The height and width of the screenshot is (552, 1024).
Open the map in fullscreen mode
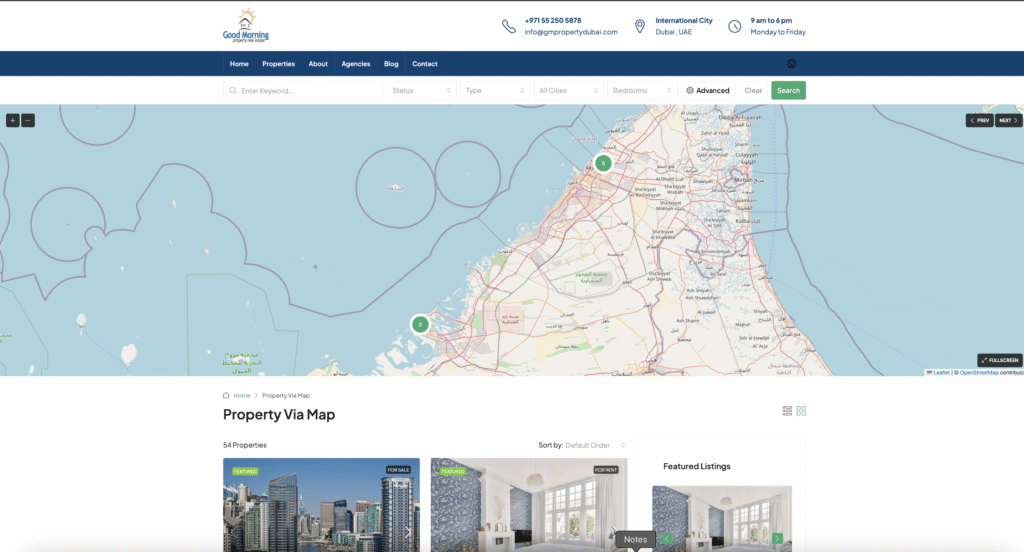pos(999,360)
